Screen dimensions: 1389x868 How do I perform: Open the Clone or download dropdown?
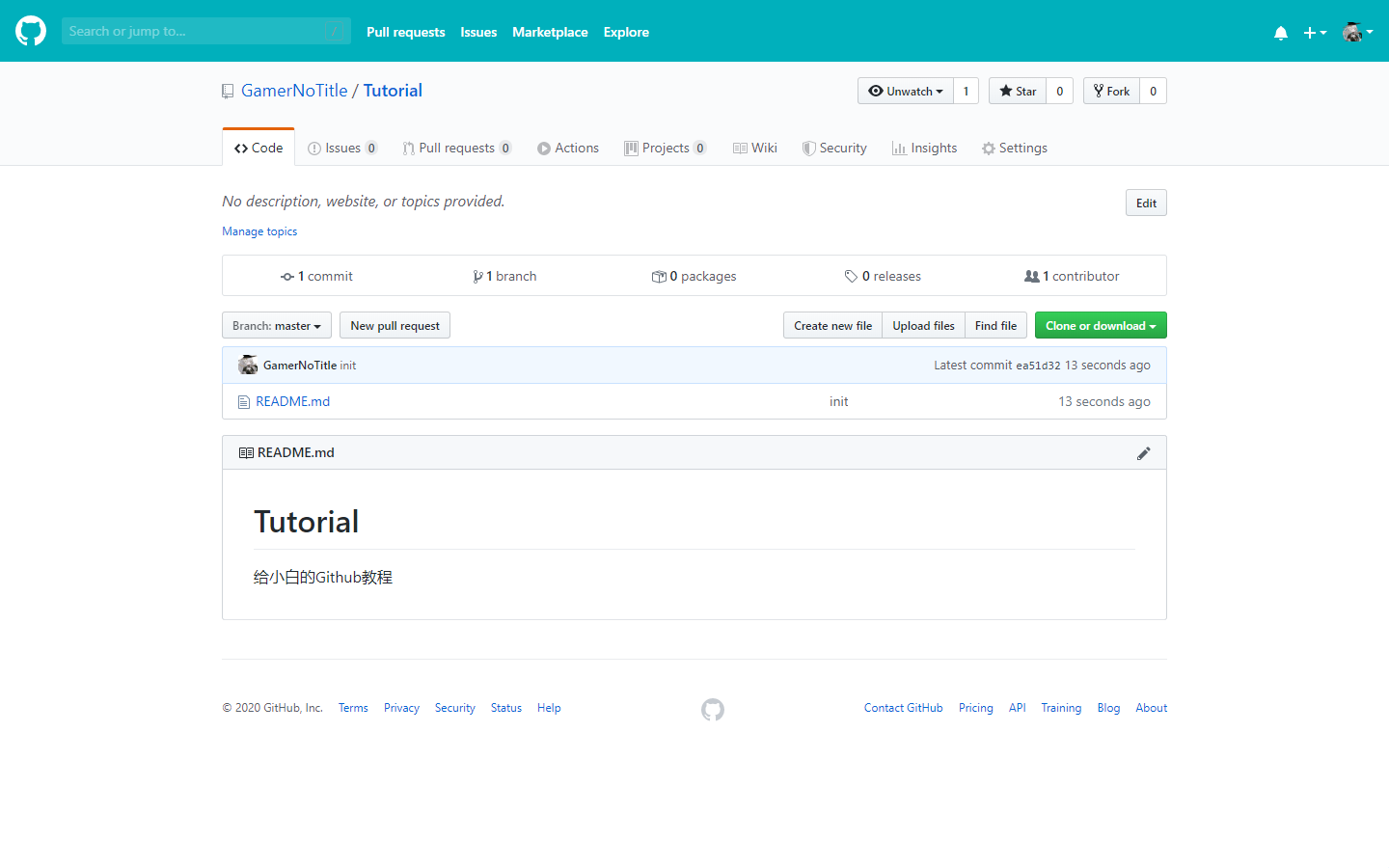click(1101, 326)
